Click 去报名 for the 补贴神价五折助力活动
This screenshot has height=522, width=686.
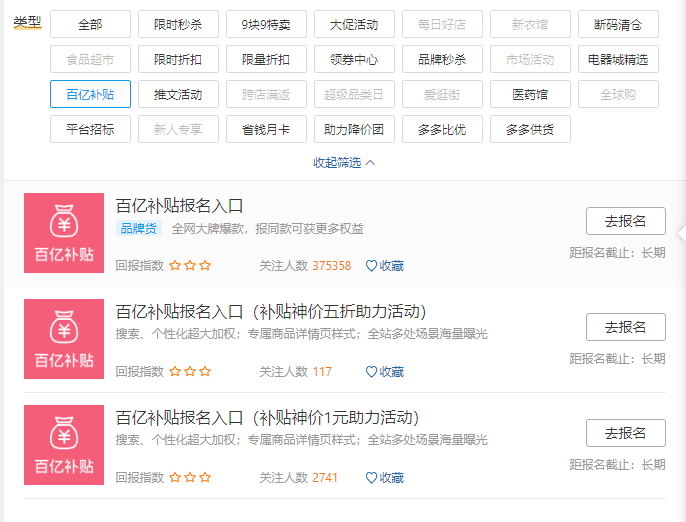625,327
